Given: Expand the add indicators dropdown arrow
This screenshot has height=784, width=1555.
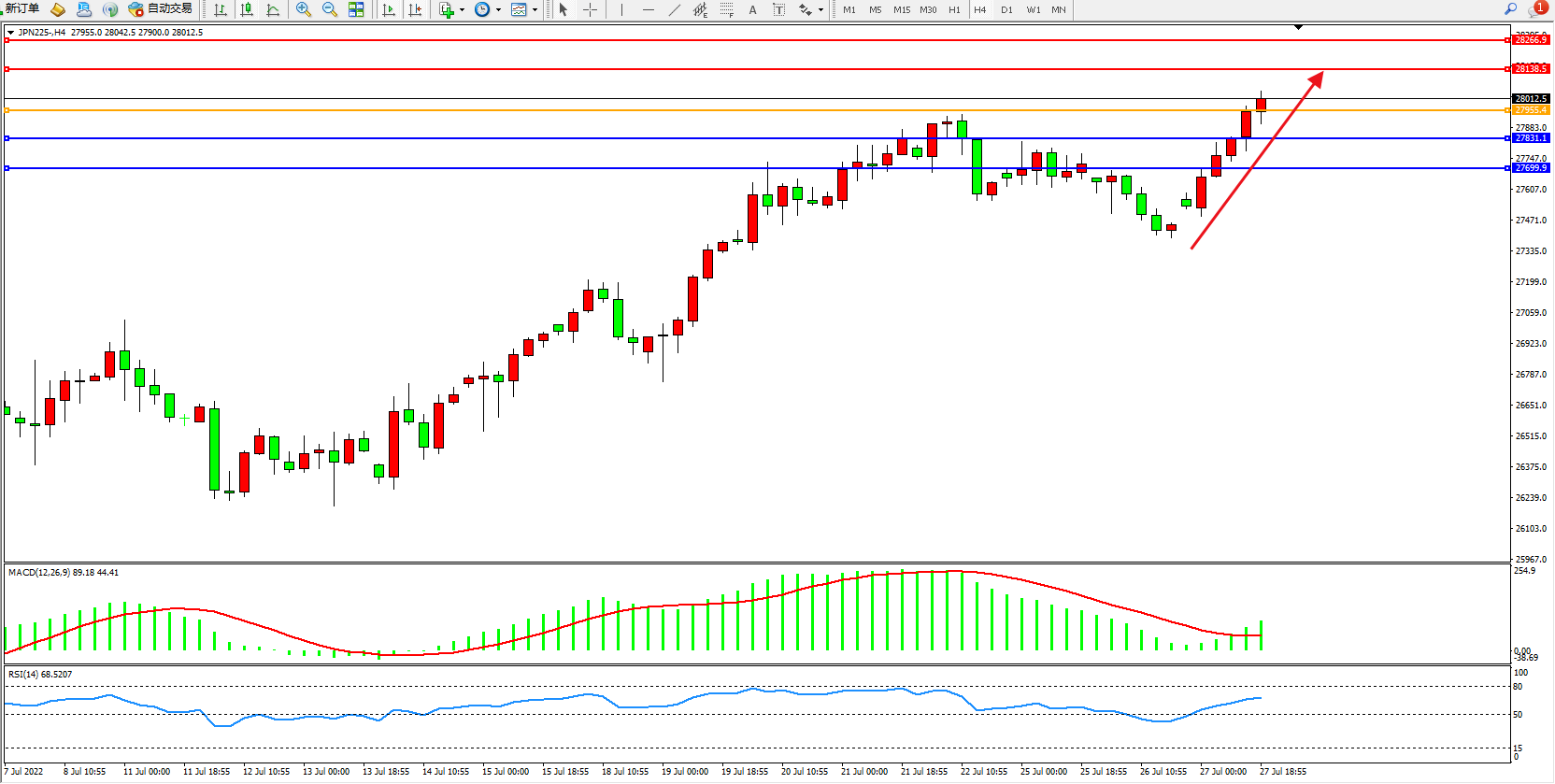Looking at the screenshot, I should pos(462,10).
